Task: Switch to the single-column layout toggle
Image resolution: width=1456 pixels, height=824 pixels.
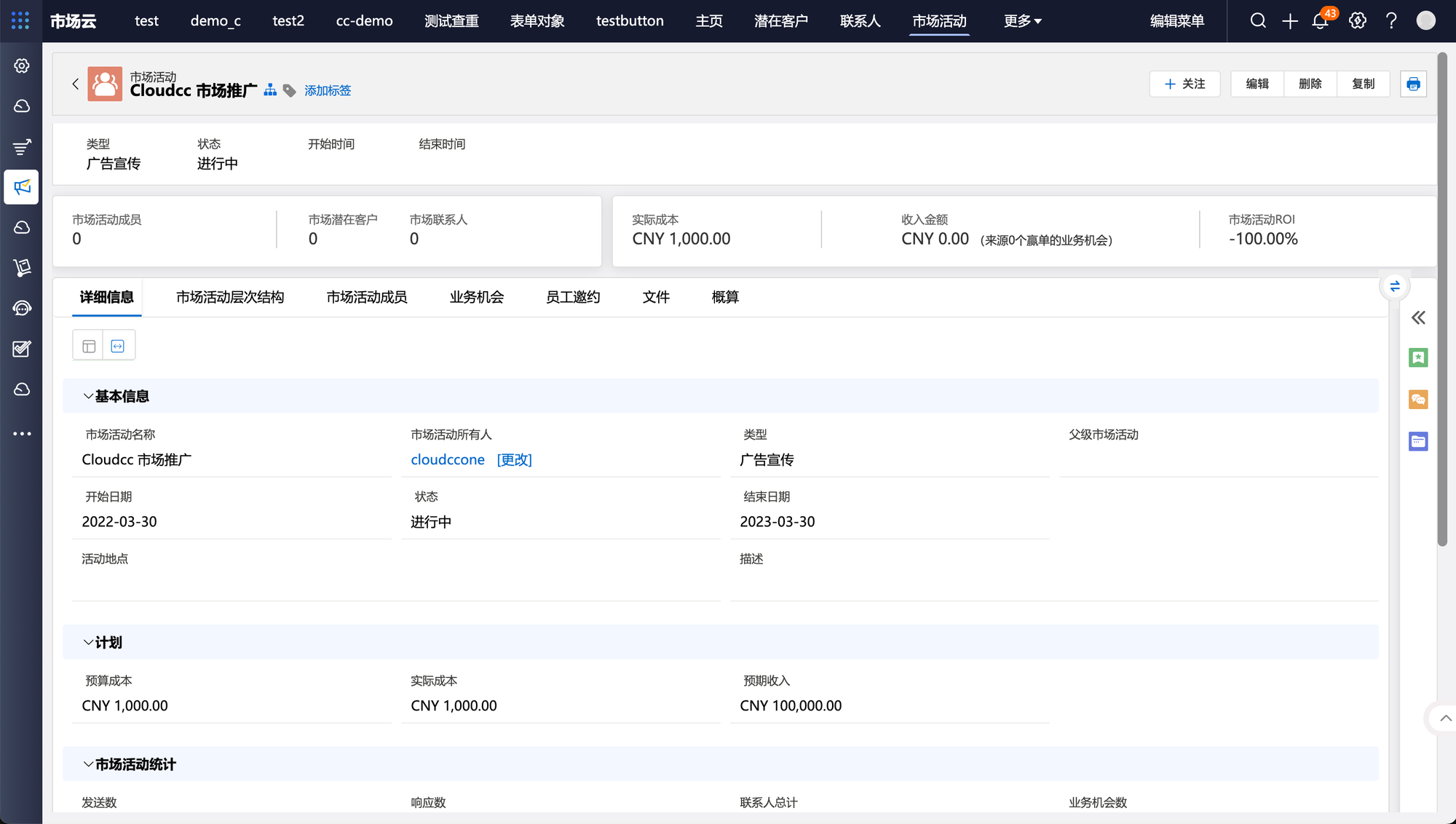Action: tap(89, 346)
